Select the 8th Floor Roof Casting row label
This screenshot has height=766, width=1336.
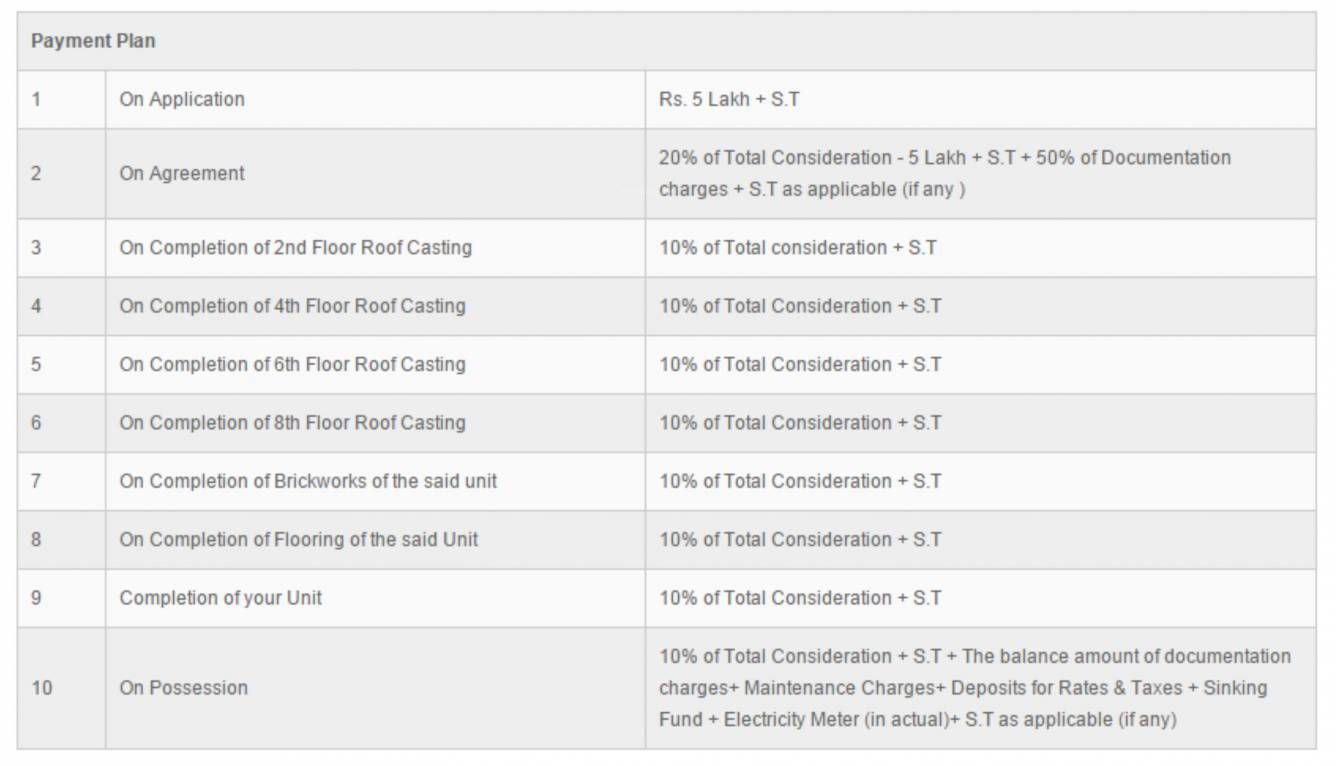292,422
